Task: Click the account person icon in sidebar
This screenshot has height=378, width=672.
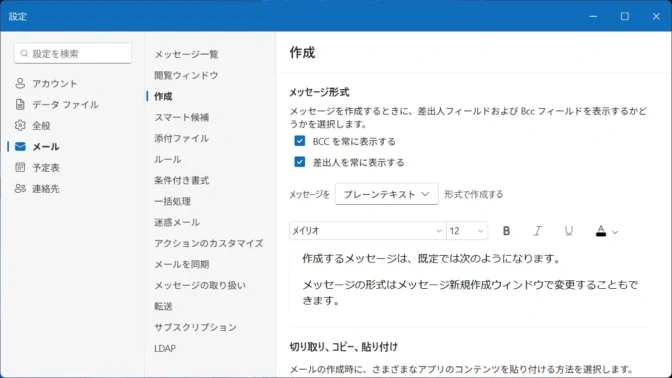Action: point(20,83)
